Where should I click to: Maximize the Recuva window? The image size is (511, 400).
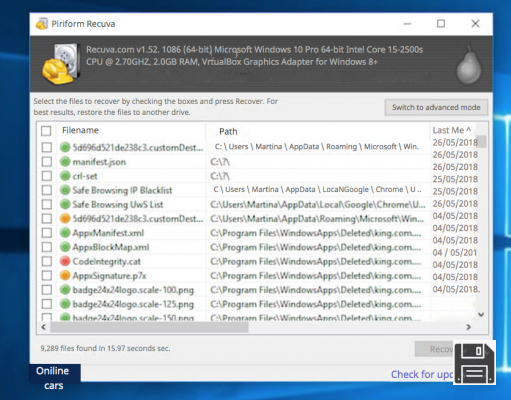[x=441, y=24]
